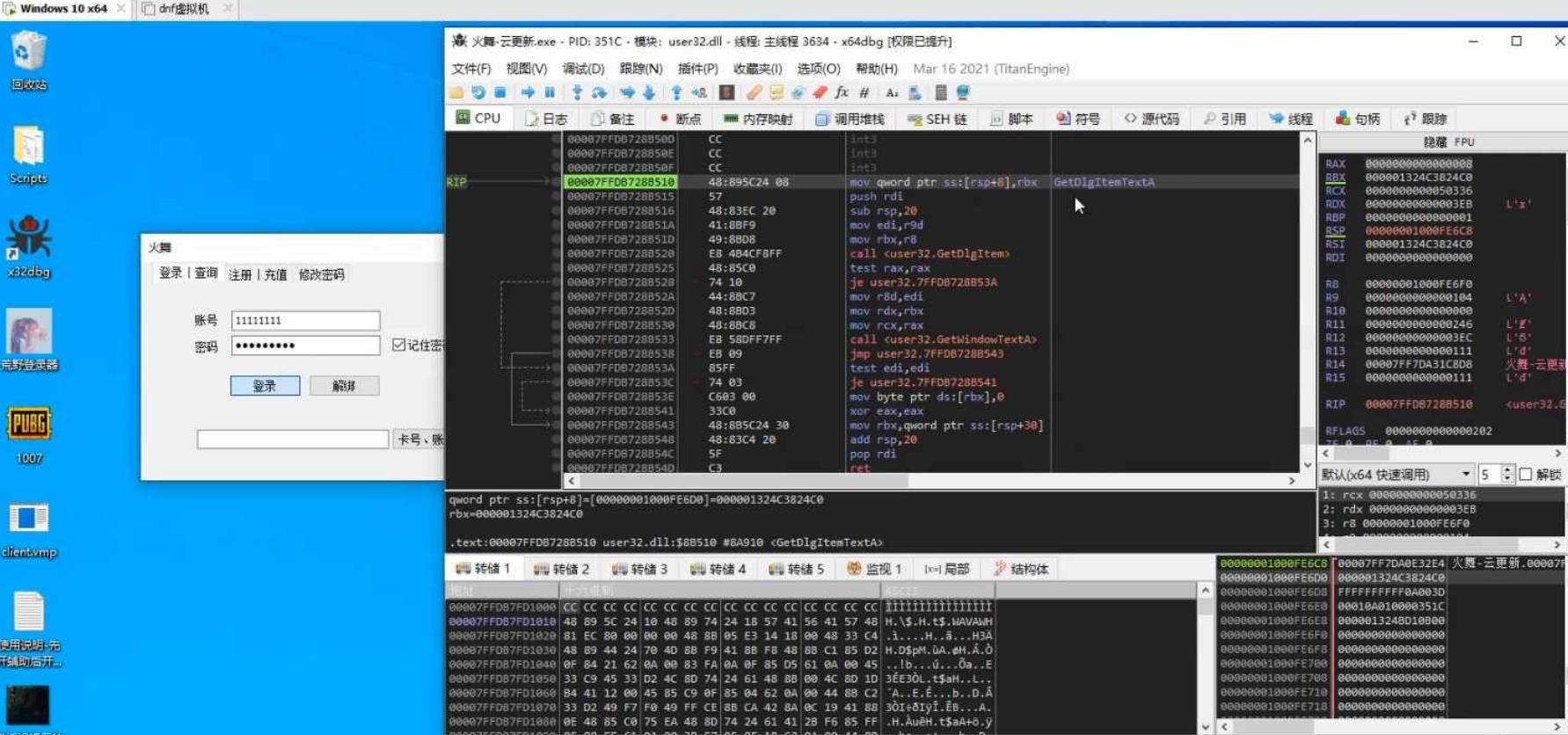Open the 帮助(H) menu
Screen dimensions: 1568x735
click(876, 69)
